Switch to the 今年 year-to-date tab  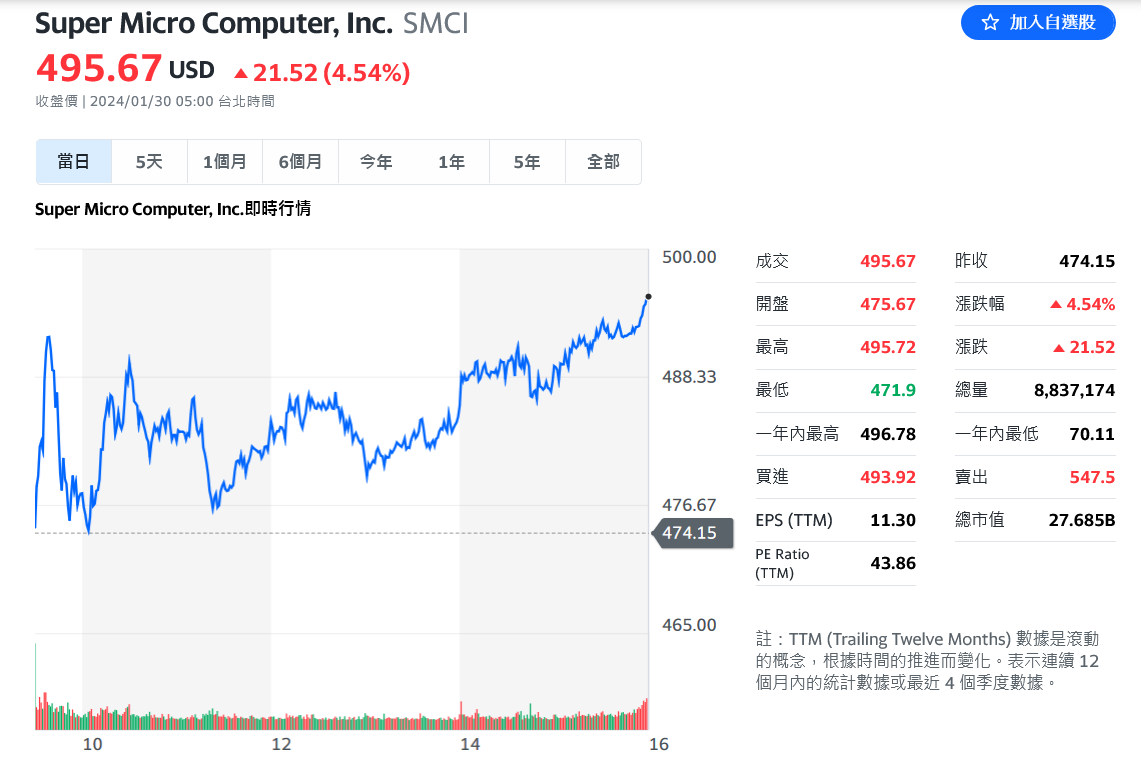(376, 162)
